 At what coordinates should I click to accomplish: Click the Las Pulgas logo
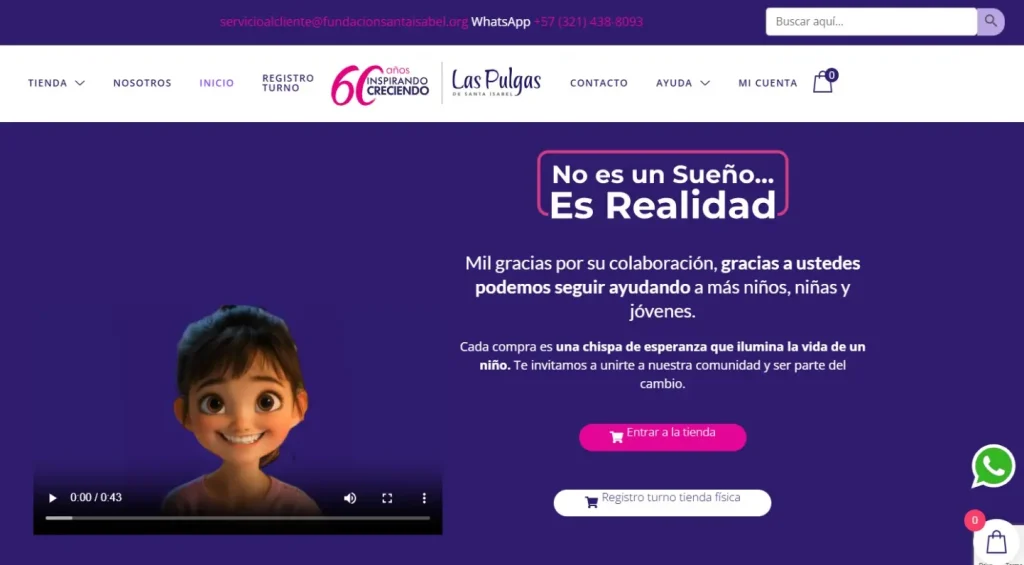coord(496,83)
